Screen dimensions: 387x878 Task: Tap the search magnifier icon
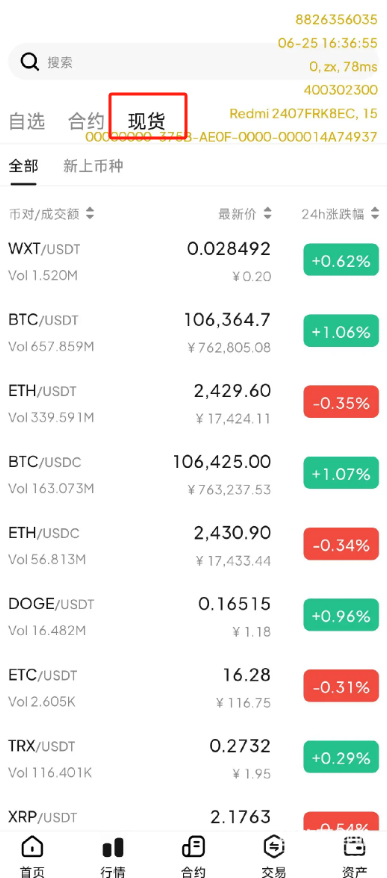coord(29,62)
